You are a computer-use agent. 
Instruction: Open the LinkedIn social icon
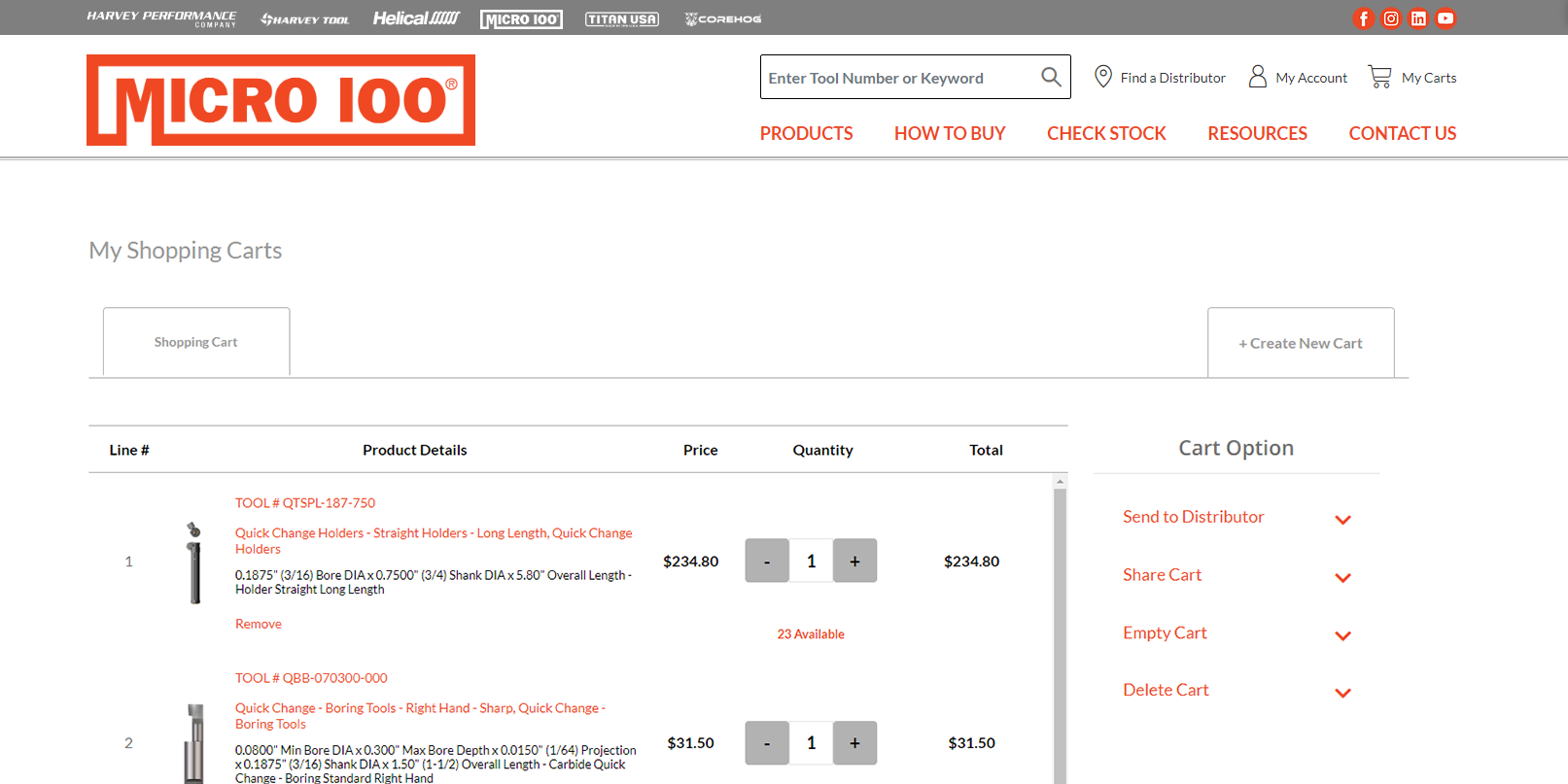1418,18
